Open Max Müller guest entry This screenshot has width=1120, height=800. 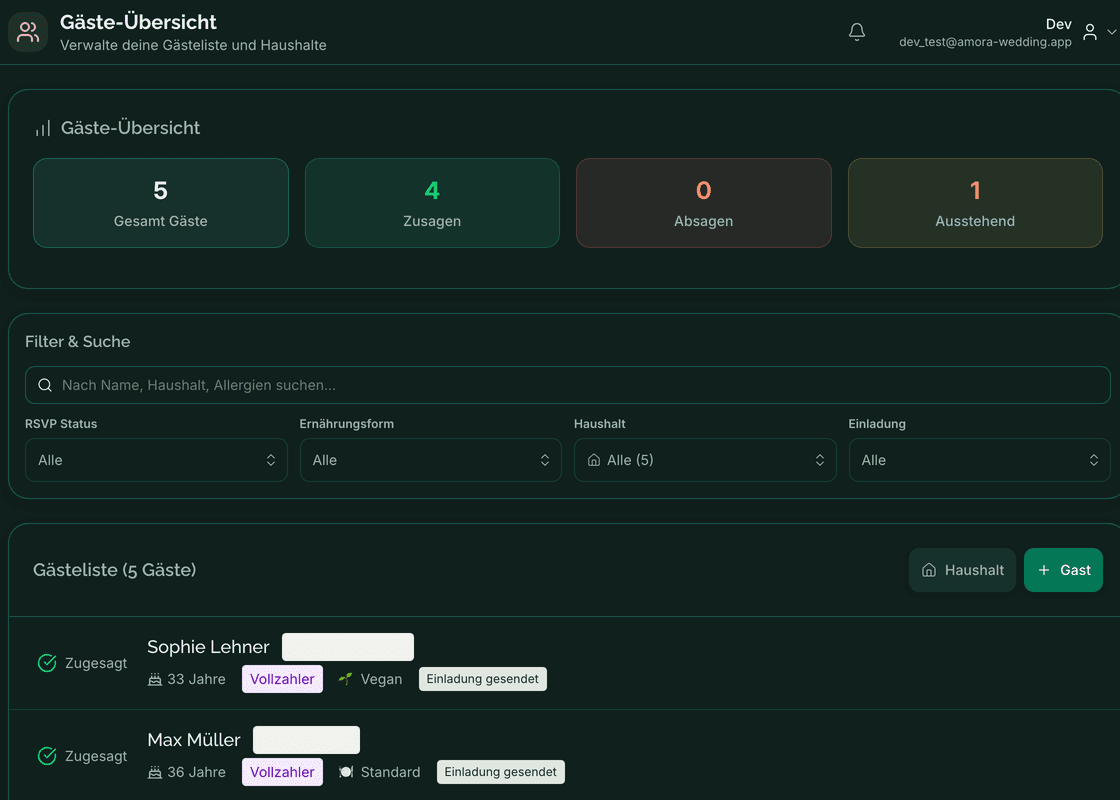click(564, 755)
